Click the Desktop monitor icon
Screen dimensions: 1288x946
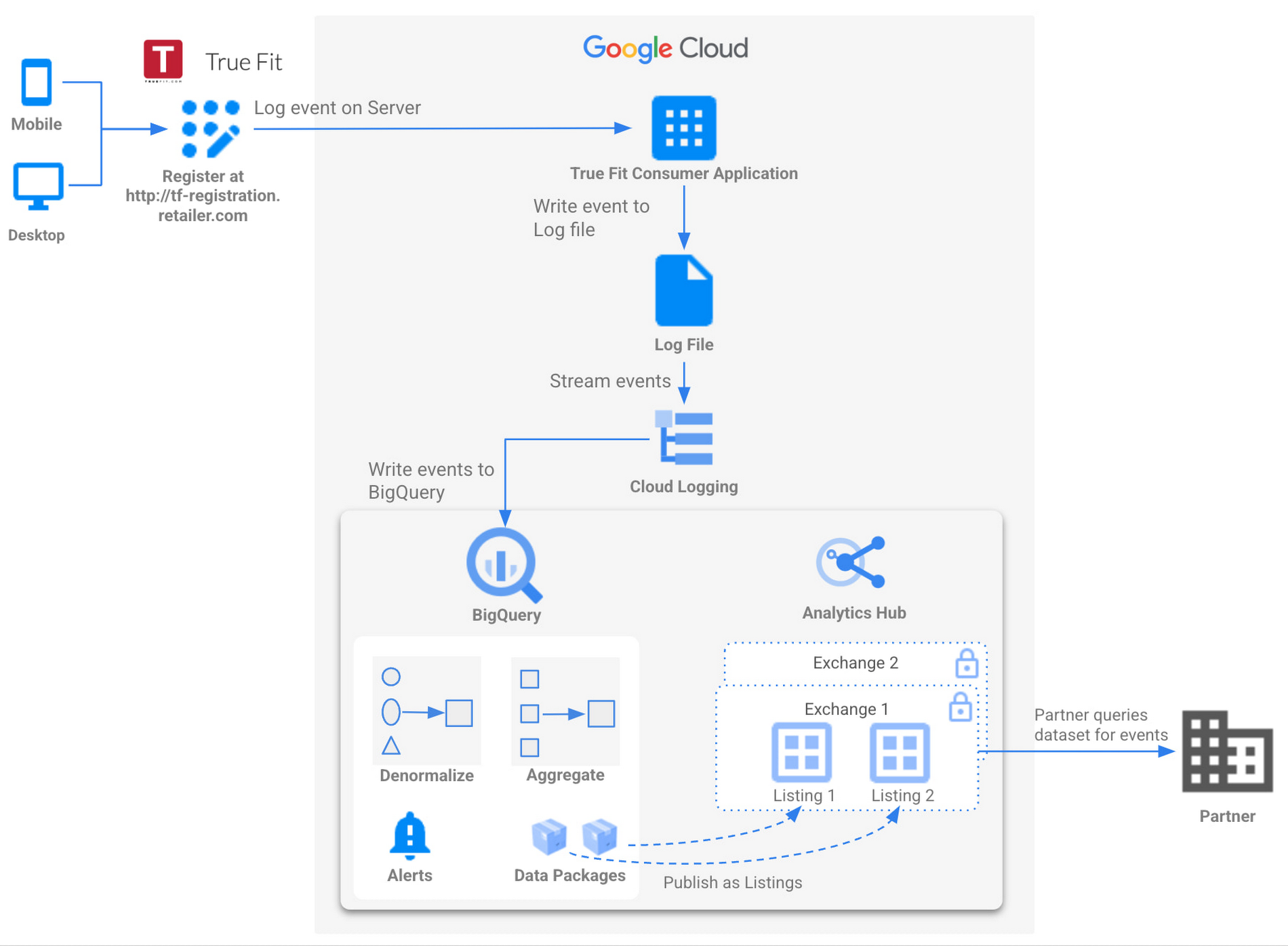[x=38, y=186]
